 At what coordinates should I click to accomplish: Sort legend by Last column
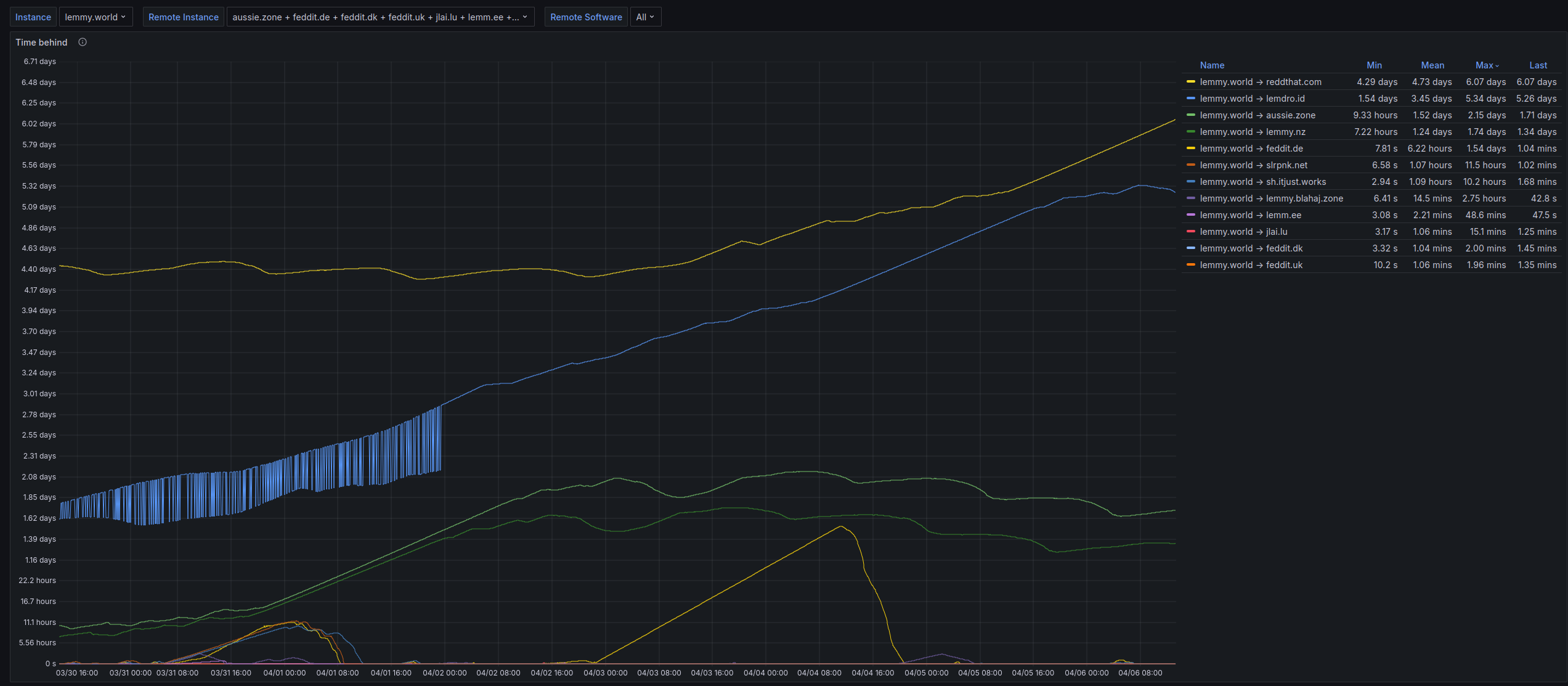(x=1538, y=65)
